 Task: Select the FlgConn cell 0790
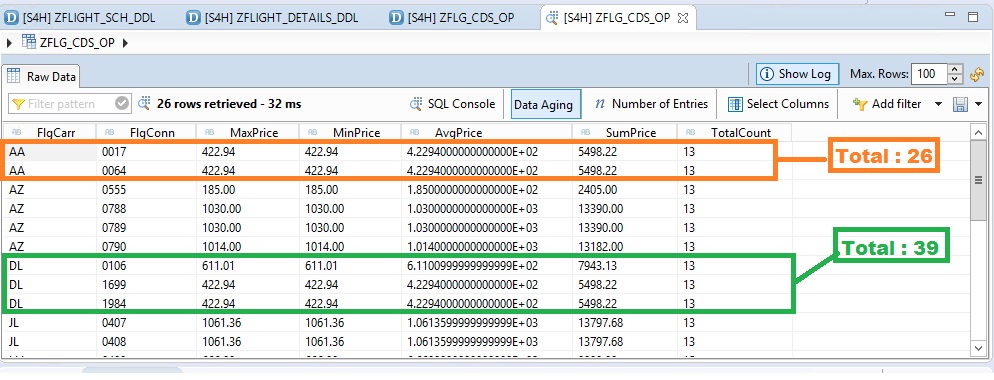146,247
